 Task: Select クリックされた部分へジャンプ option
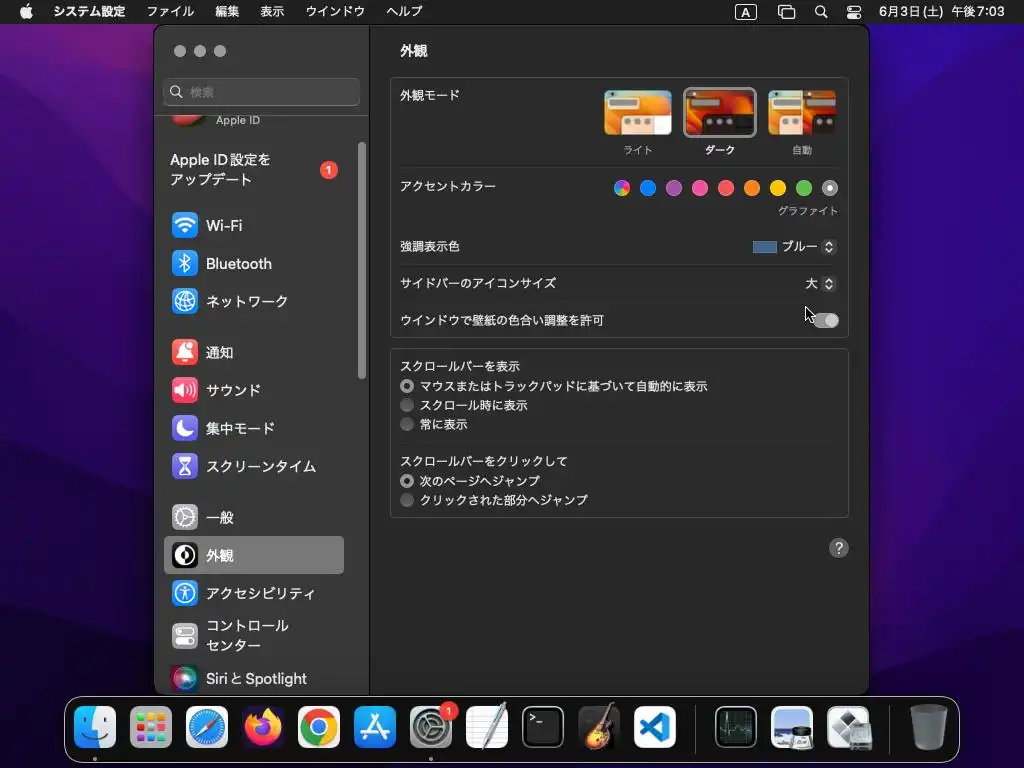(x=407, y=500)
